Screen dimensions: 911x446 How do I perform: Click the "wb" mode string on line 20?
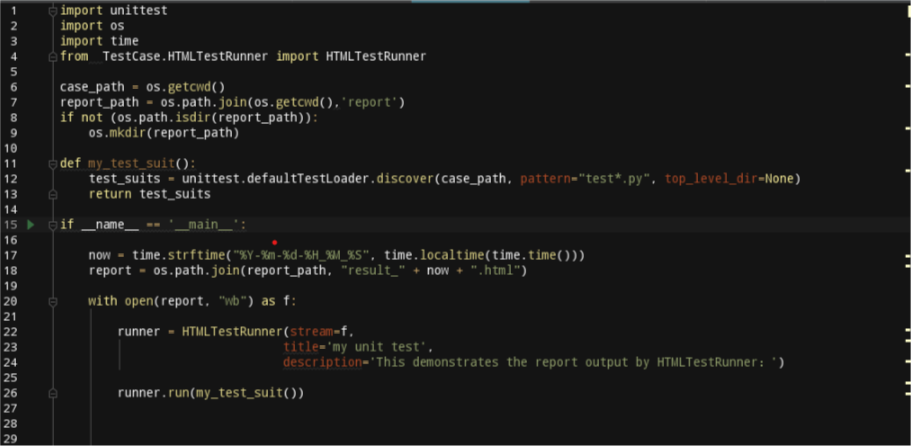(232, 301)
